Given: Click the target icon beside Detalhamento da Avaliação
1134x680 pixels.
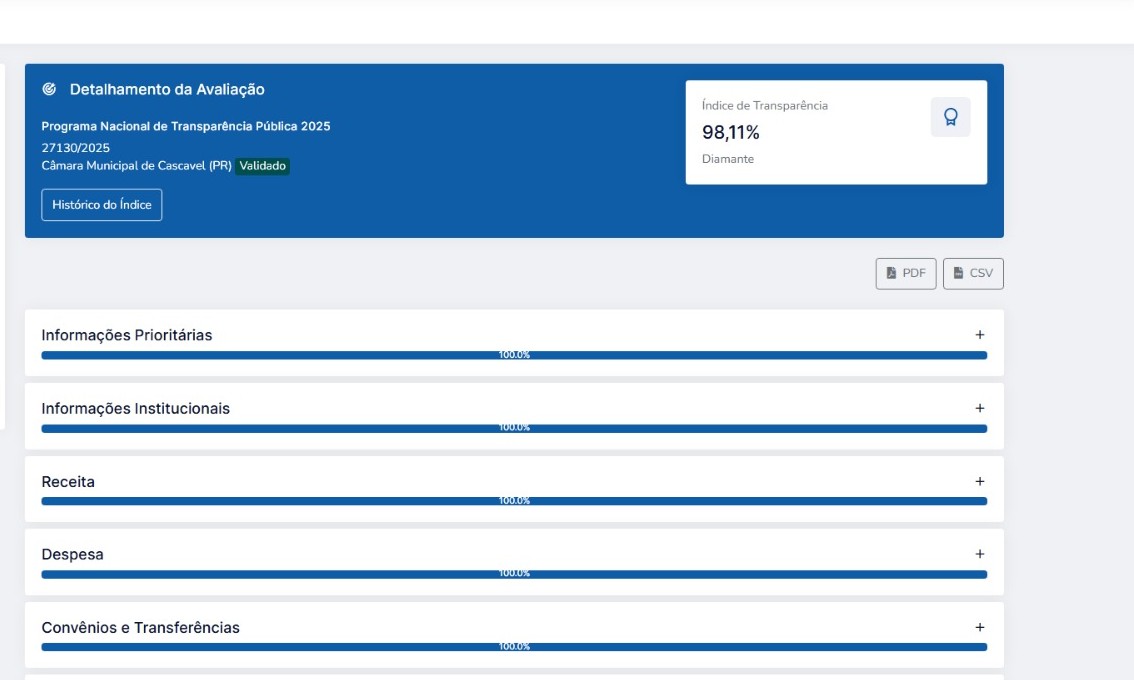Looking at the screenshot, I should (x=49, y=90).
